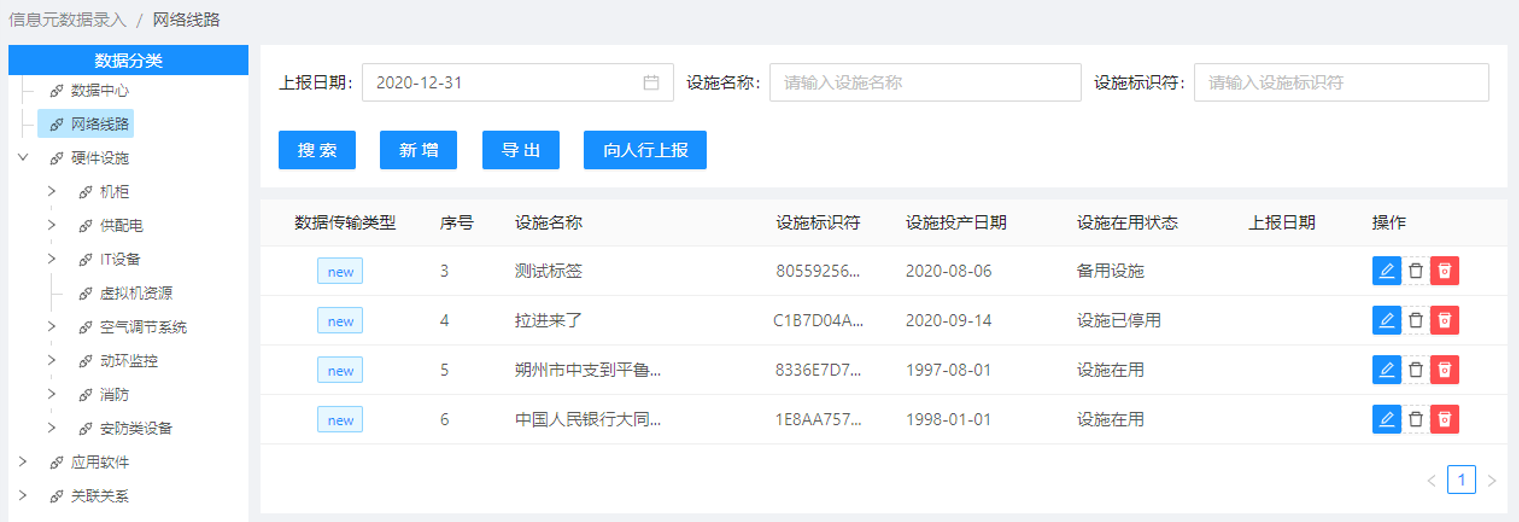Image resolution: width=1519 pixels, height=522 pixels.
Task: Click blue edit icon for 测试标签 row
Action: pos(1386,271)
